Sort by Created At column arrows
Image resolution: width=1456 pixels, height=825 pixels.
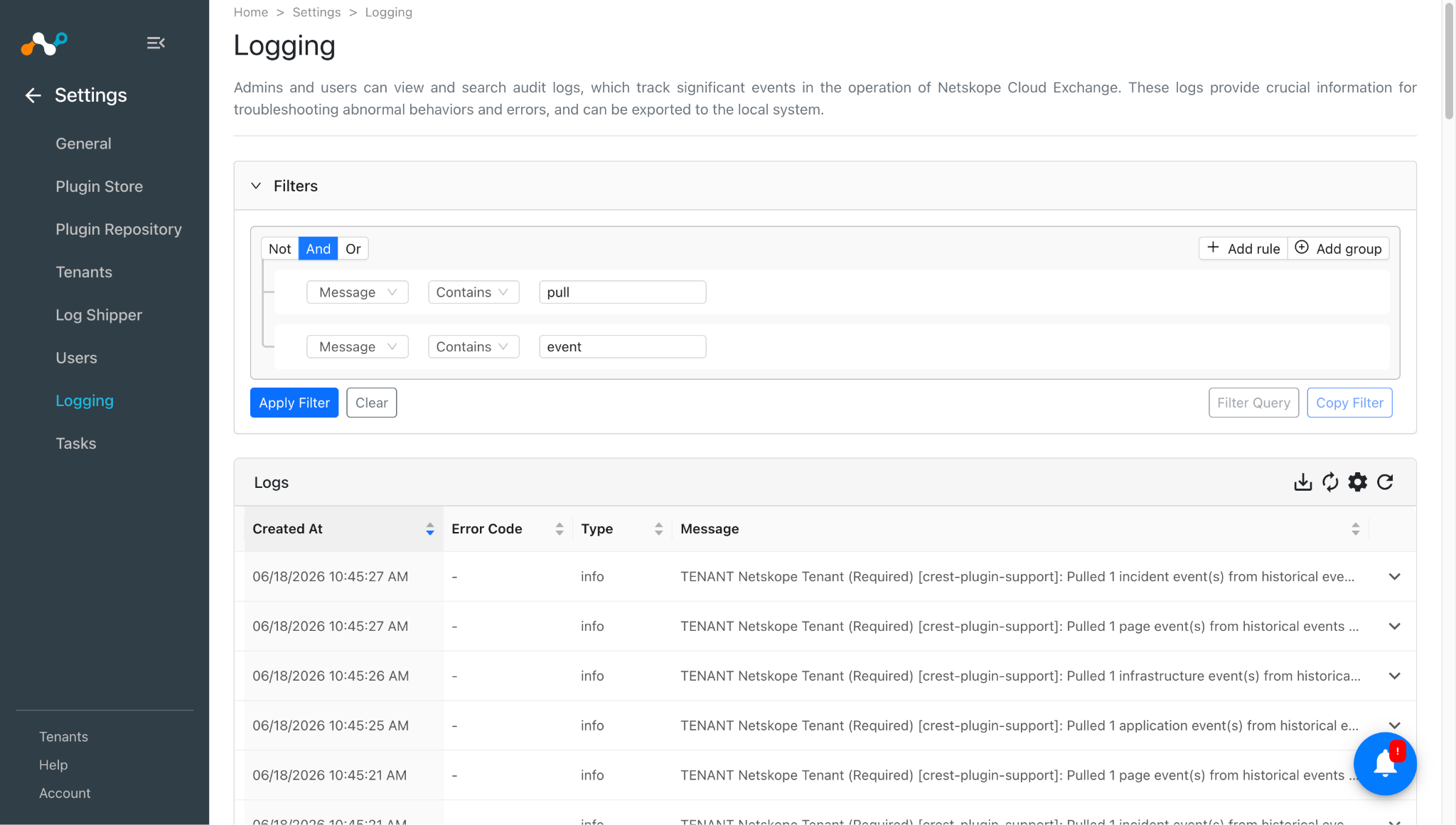(430, 529)
